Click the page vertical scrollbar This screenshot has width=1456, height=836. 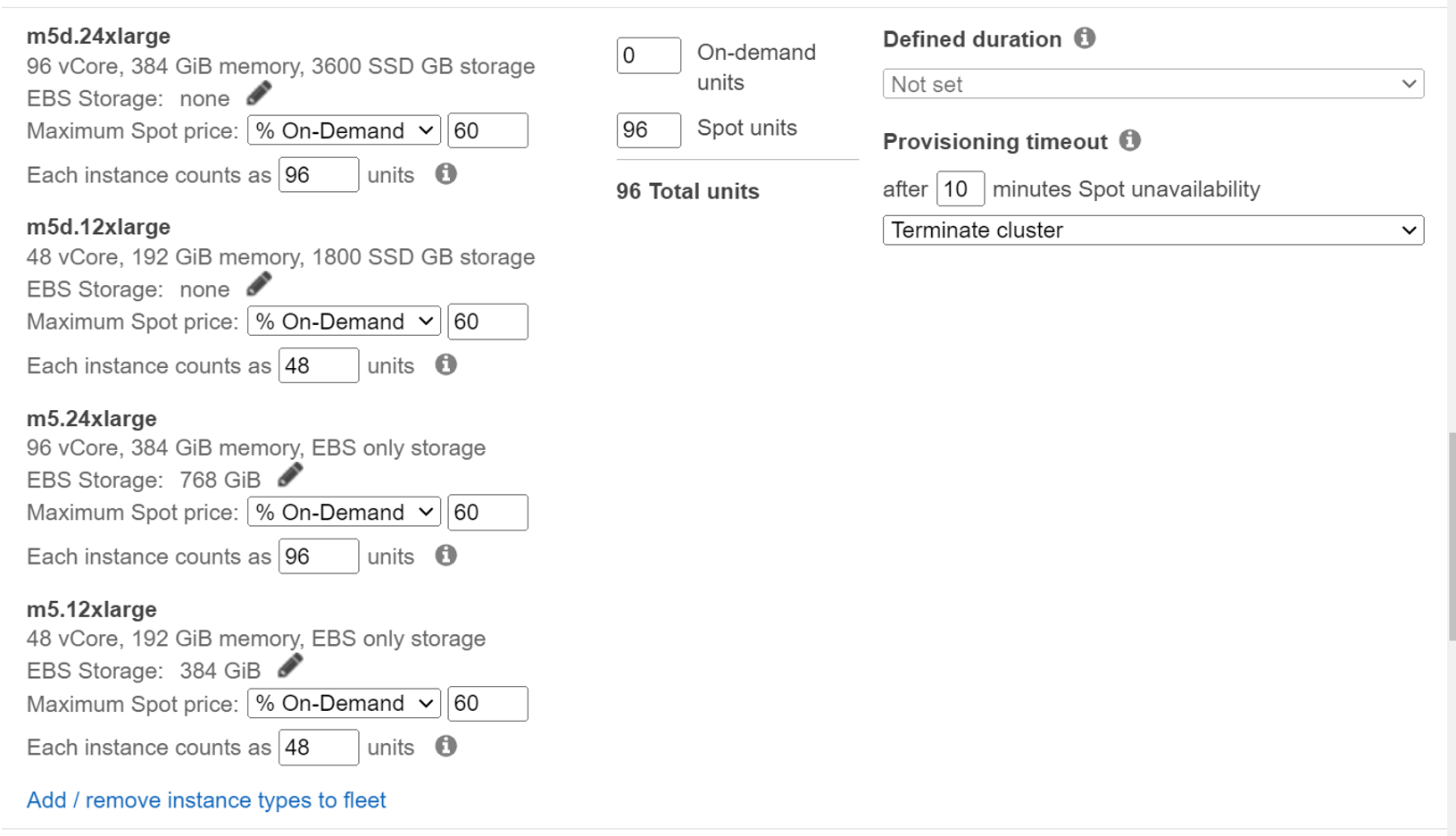pyautogui.click(x=1451, y=536)
